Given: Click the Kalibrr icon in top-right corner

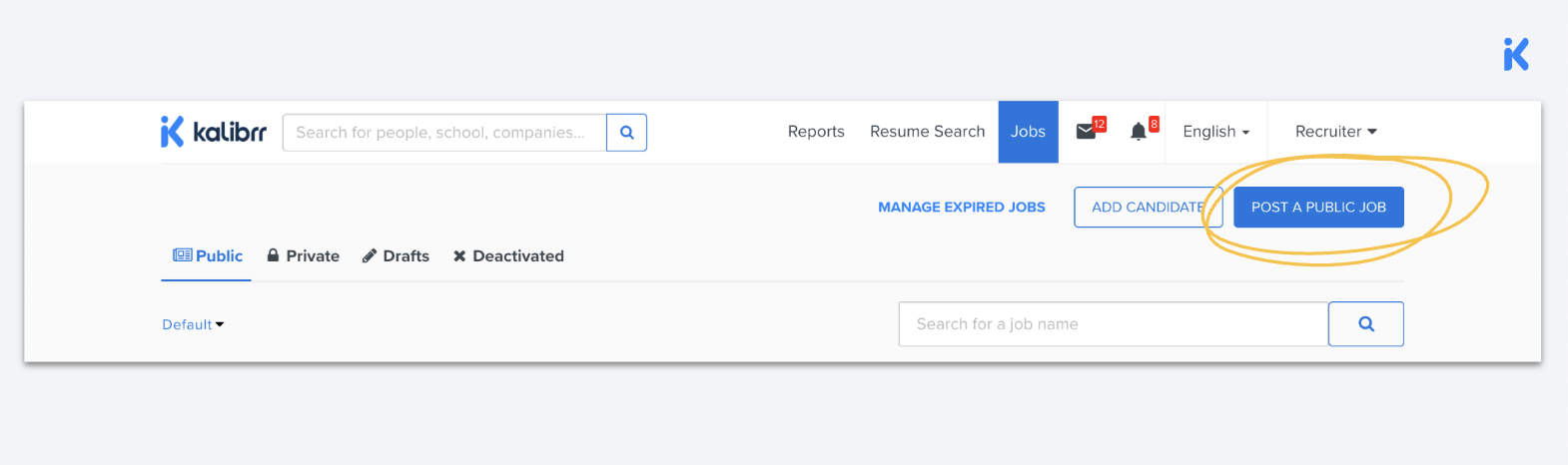Looking at the screenshot, I should click(1515, 54).
